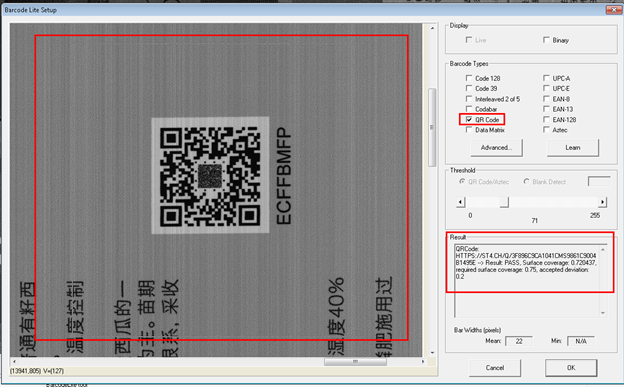Image resolution: width=624 pixels, height=388 pixels.
Task: Enable Code 128 barcode type
Action: coord(469,78)
